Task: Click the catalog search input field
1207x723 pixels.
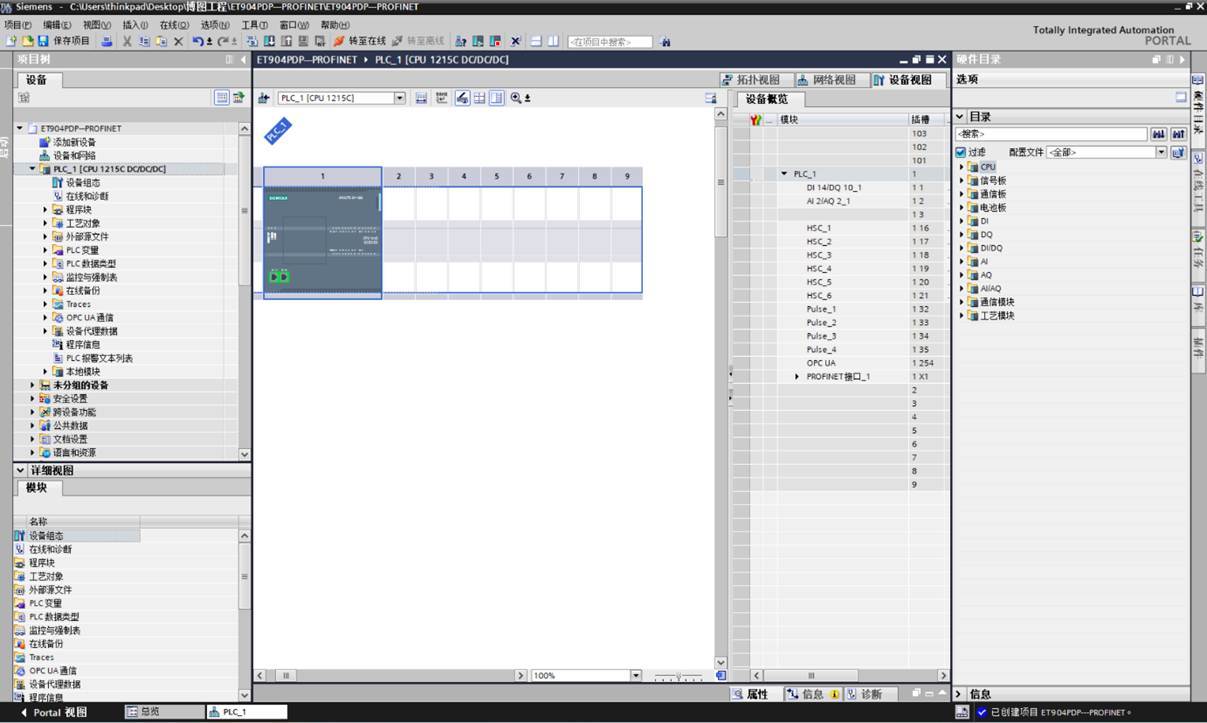Action: [1051, 134]
